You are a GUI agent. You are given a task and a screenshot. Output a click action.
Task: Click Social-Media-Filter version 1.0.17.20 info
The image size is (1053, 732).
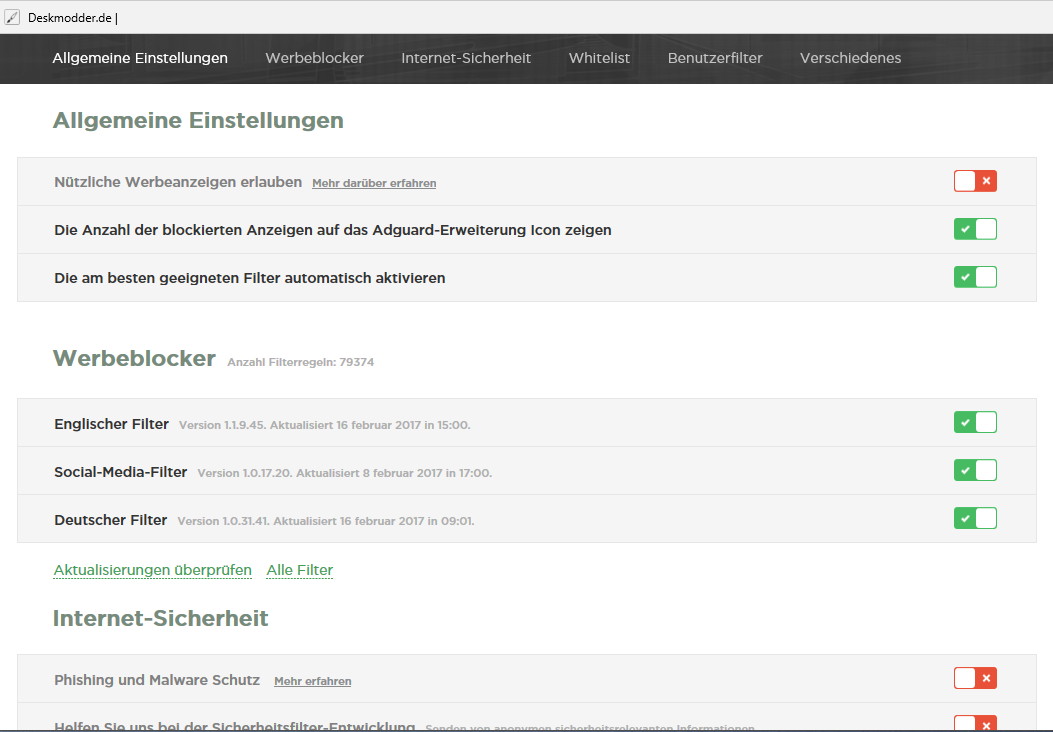point(345,473)
